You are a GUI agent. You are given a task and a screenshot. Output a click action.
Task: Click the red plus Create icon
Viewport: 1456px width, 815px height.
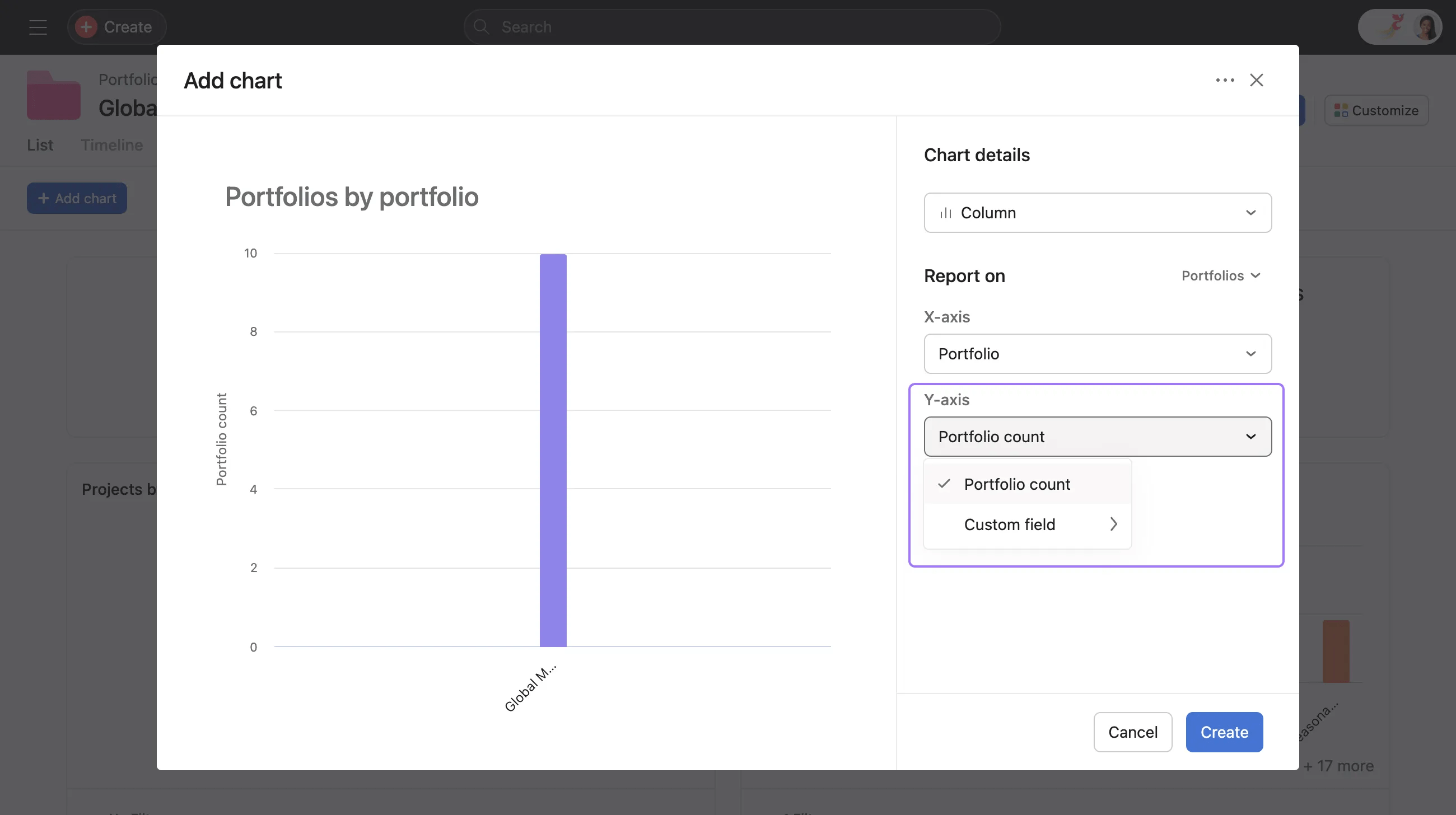pyautogui.click(x=86, y=27)
